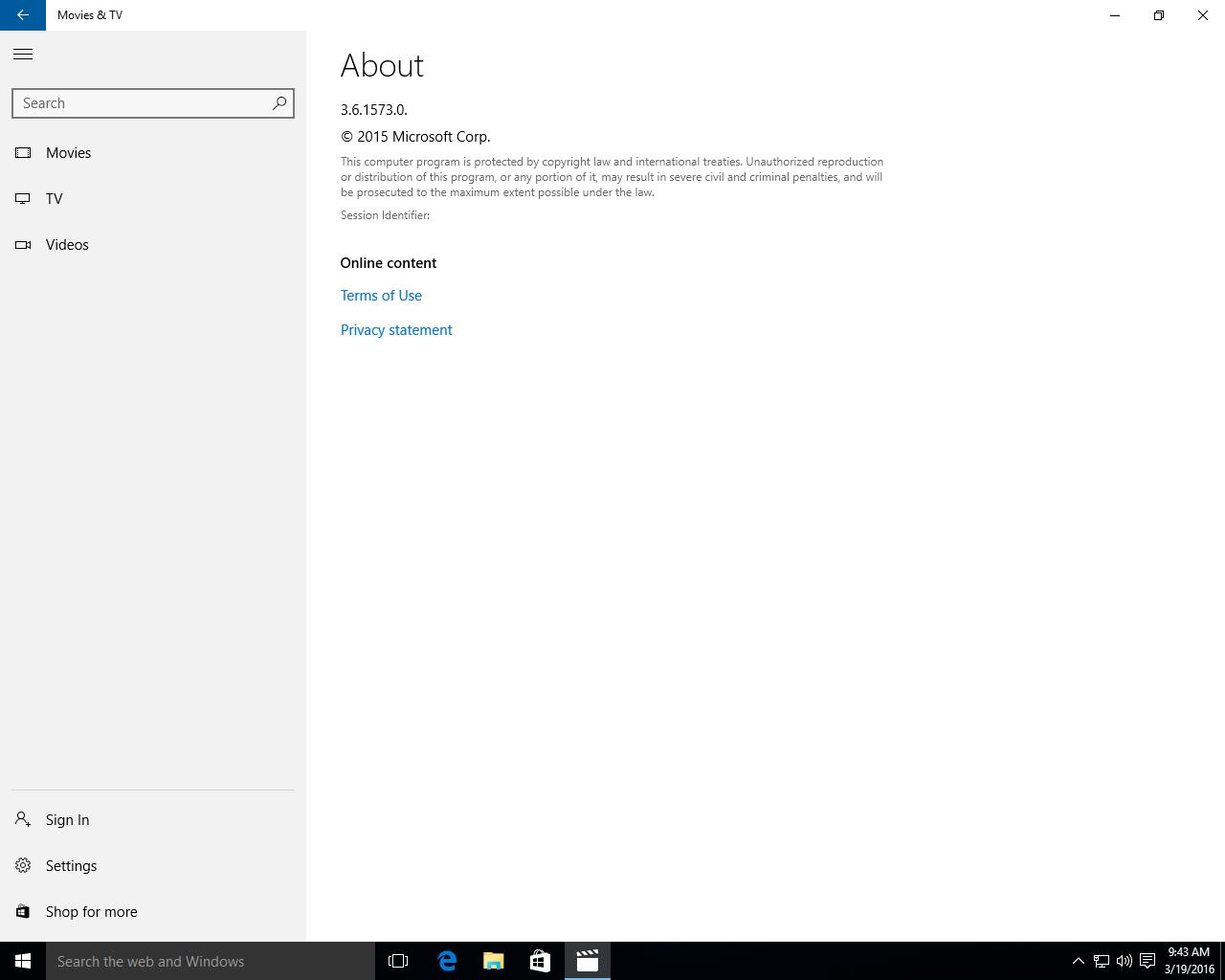Click the Session Identifier label
This screenshot has height=980, width=1225.
385,215
